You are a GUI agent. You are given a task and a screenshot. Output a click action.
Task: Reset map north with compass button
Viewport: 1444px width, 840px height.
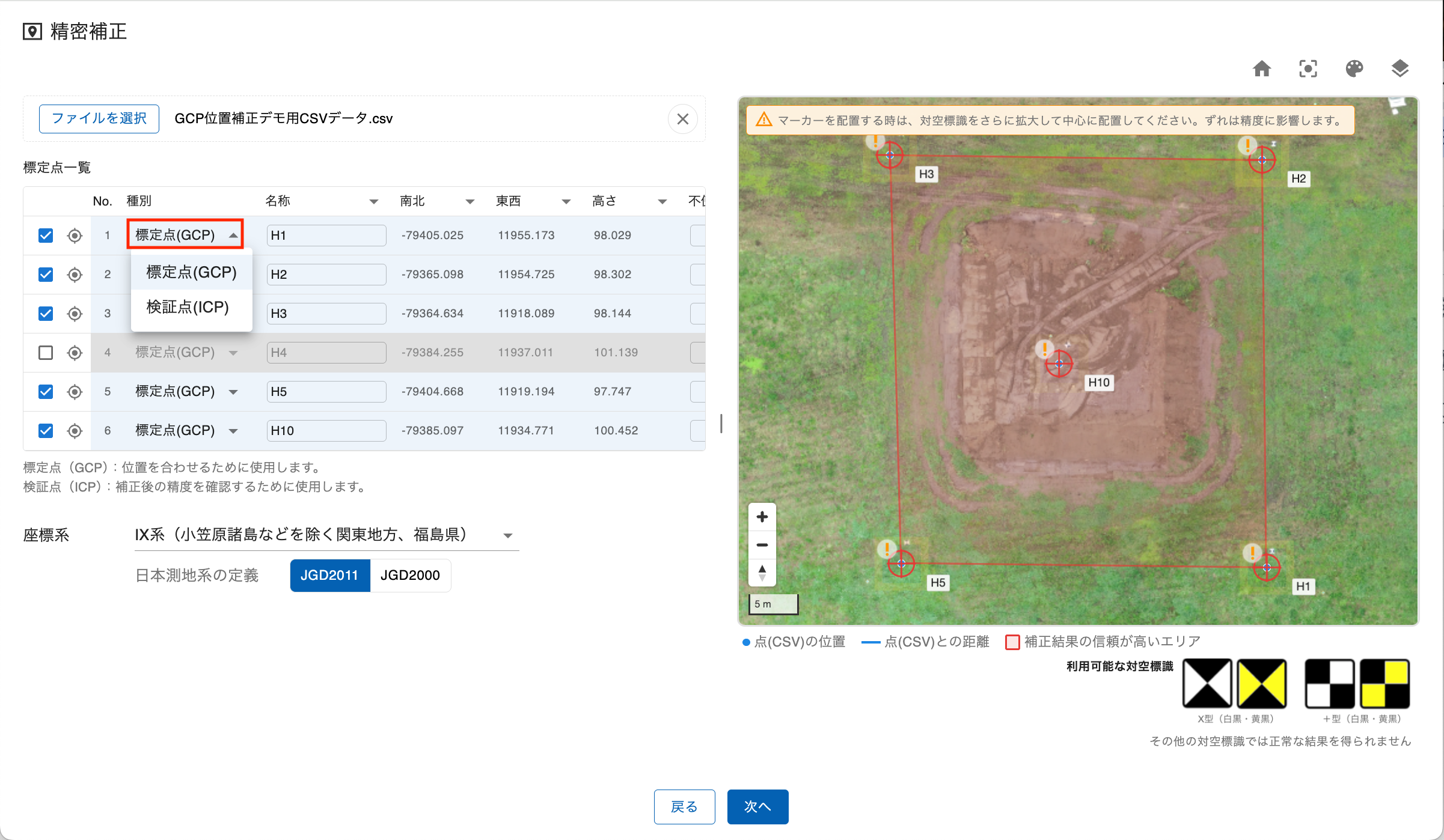coord(762,572)
